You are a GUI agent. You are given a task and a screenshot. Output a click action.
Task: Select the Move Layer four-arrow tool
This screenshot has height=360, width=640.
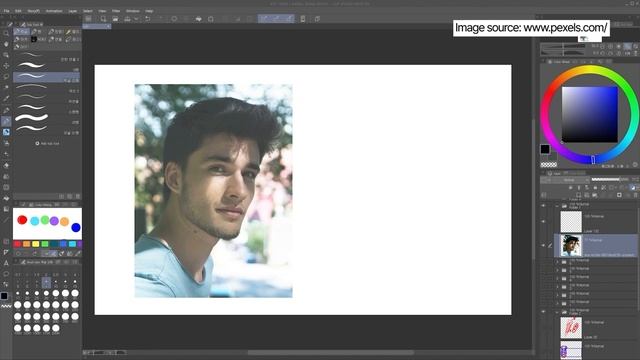point(6,65)
